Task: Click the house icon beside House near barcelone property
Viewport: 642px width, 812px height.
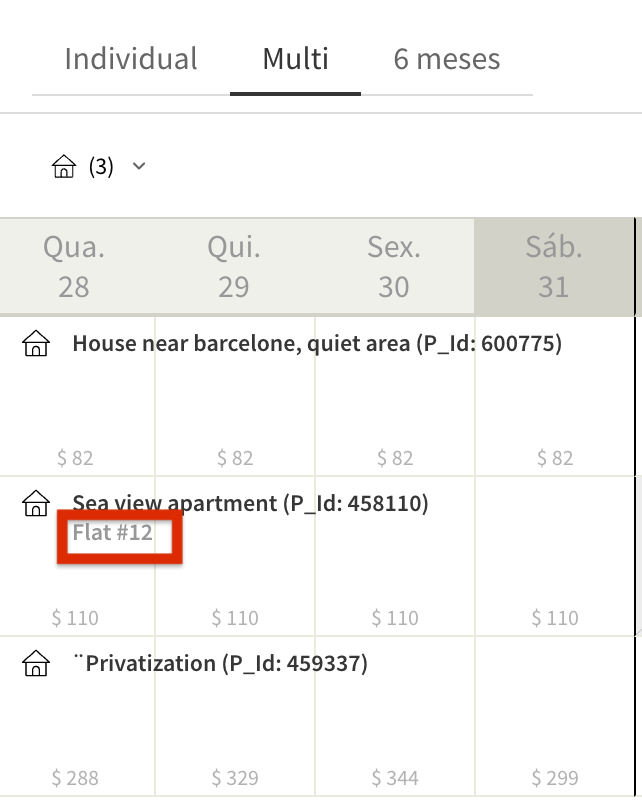Action: click(x=34, y=344)
